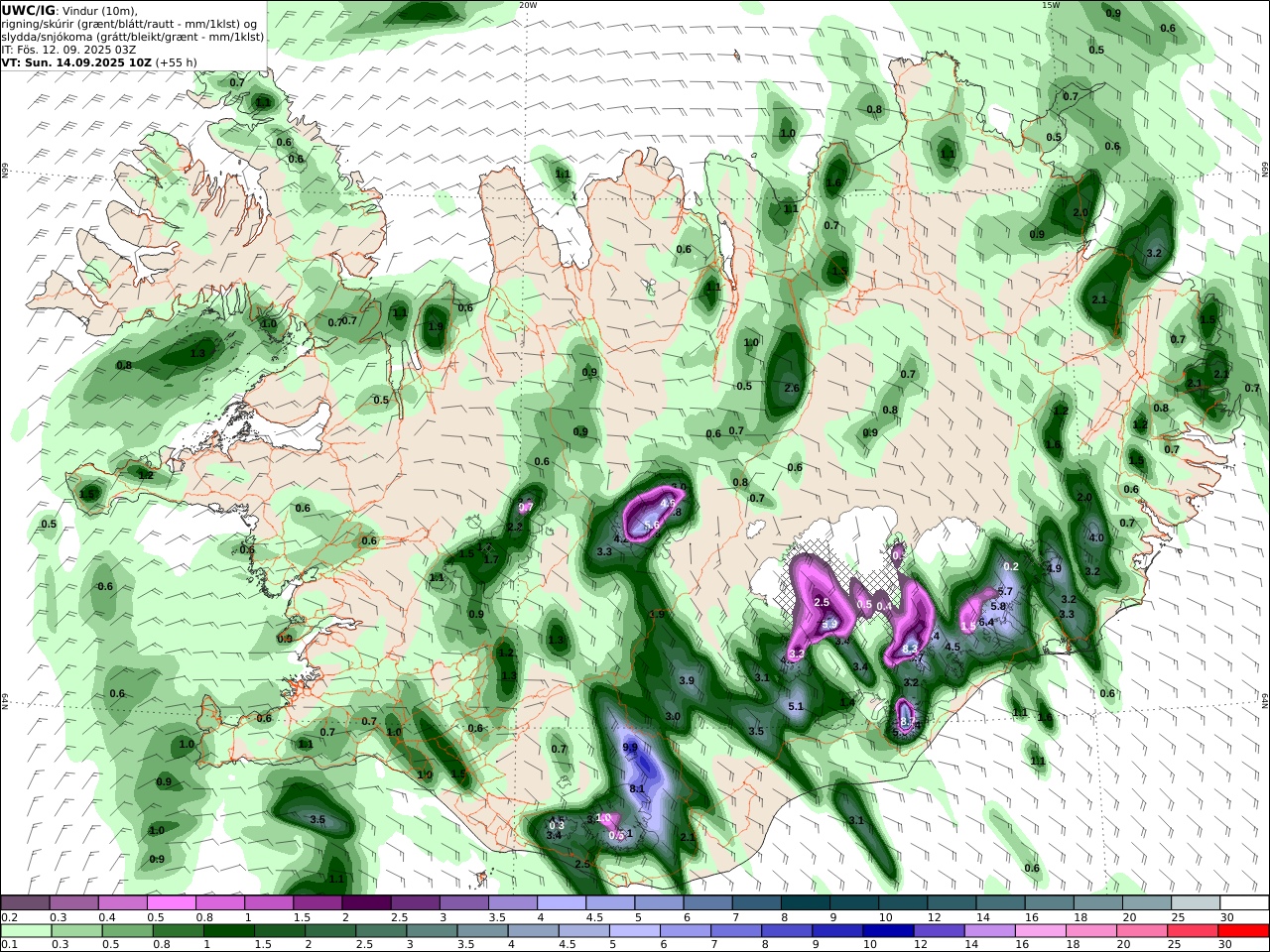The width and height of the screenshot is (1270, 952).
Task: Click the '2.6' precipitation value on the map
Action: click(x=792, y=388)
